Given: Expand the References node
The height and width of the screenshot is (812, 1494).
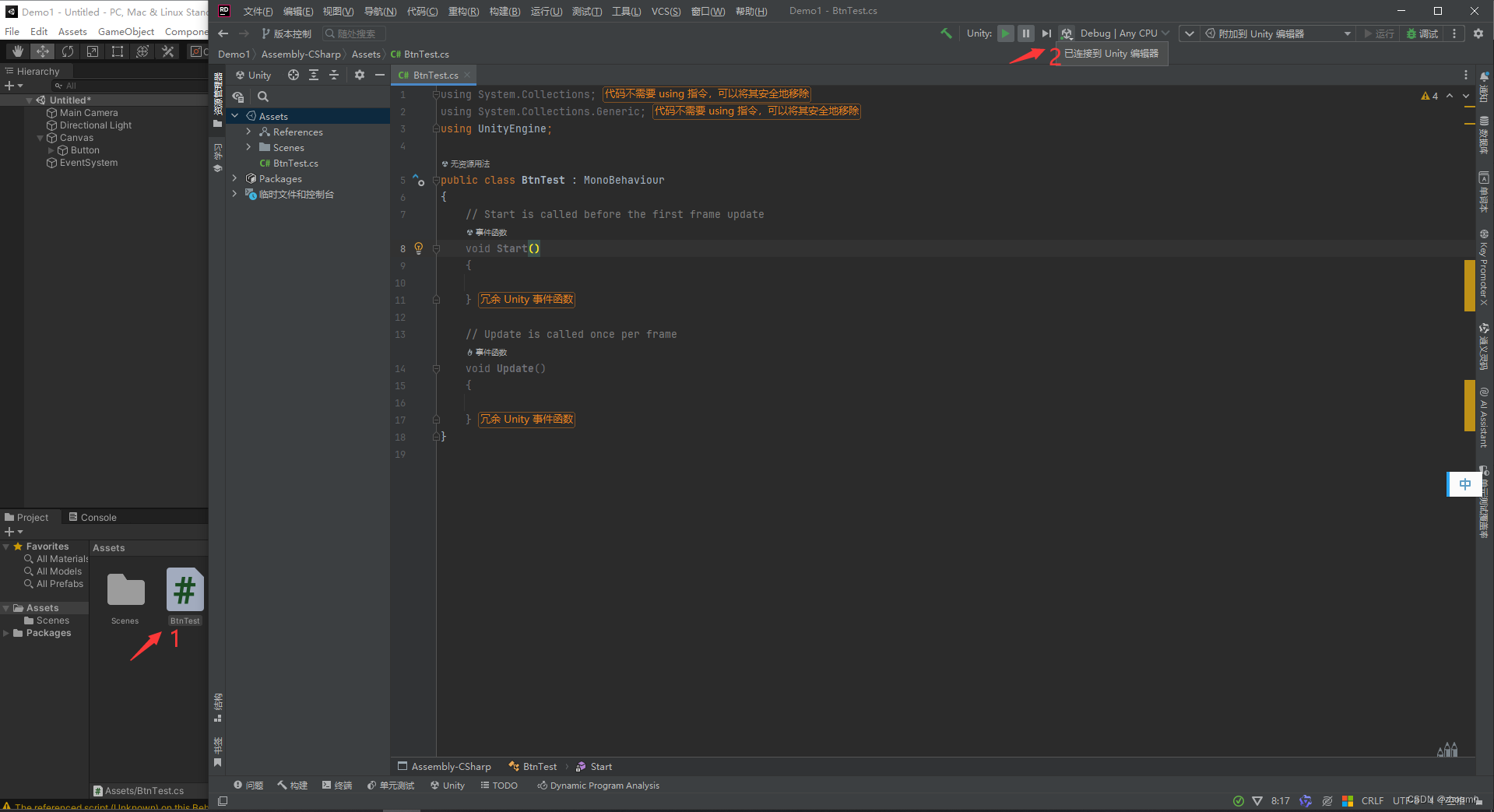Looking at the screenshot, I should pos(248,132).
